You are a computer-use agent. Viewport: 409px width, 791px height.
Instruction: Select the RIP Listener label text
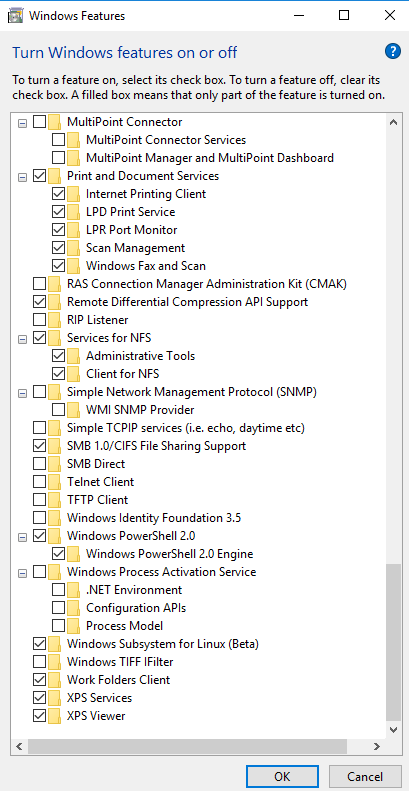pyautogui.click(x=98, y=320)
